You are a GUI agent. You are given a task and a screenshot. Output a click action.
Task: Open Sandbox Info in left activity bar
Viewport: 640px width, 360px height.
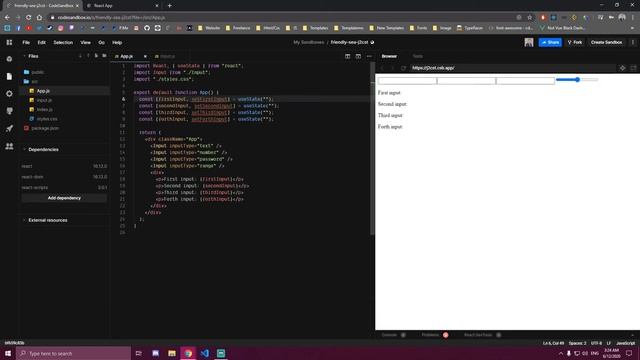pos(9,59)
